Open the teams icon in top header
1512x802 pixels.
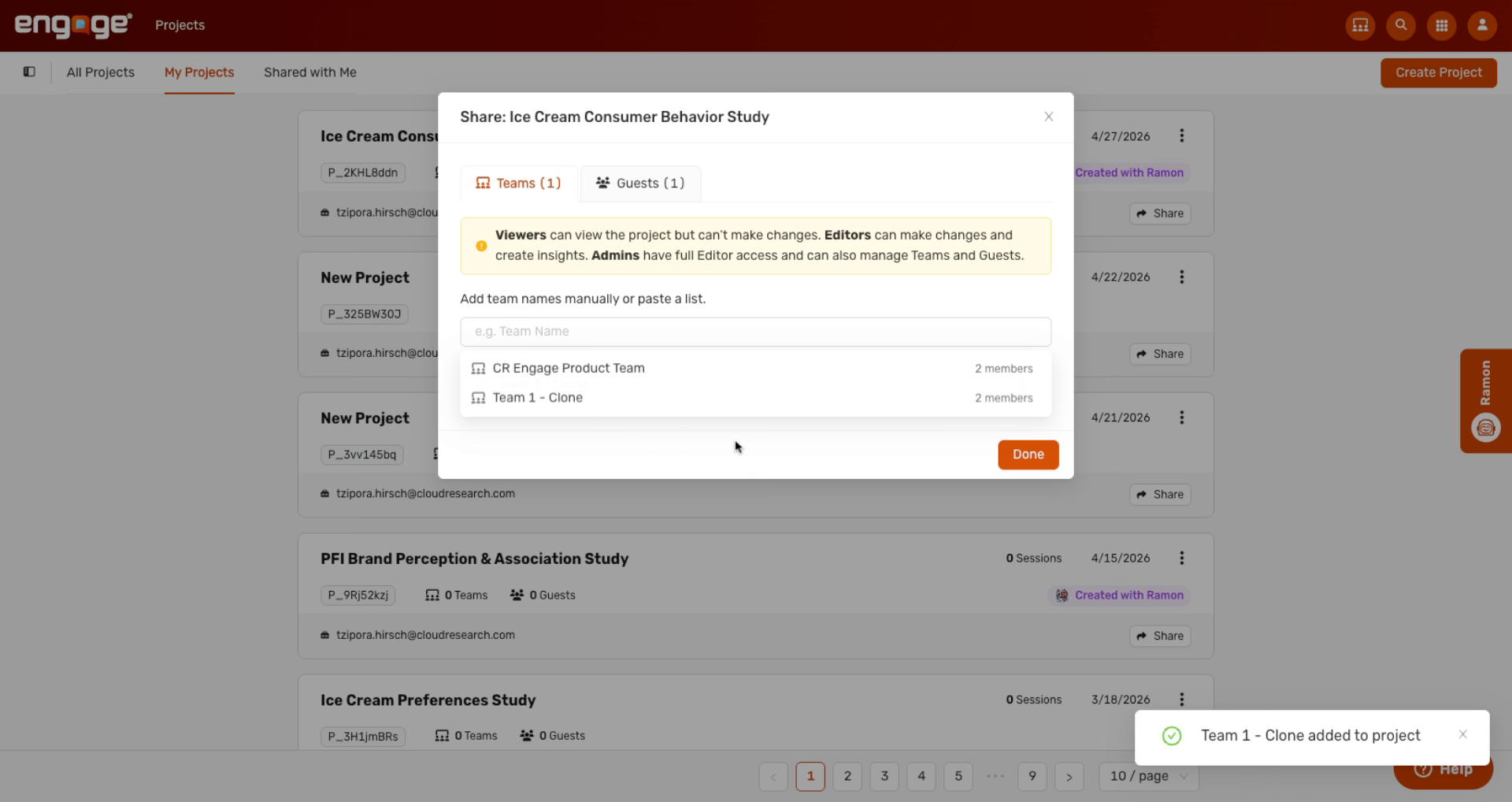pos(1360,25)
